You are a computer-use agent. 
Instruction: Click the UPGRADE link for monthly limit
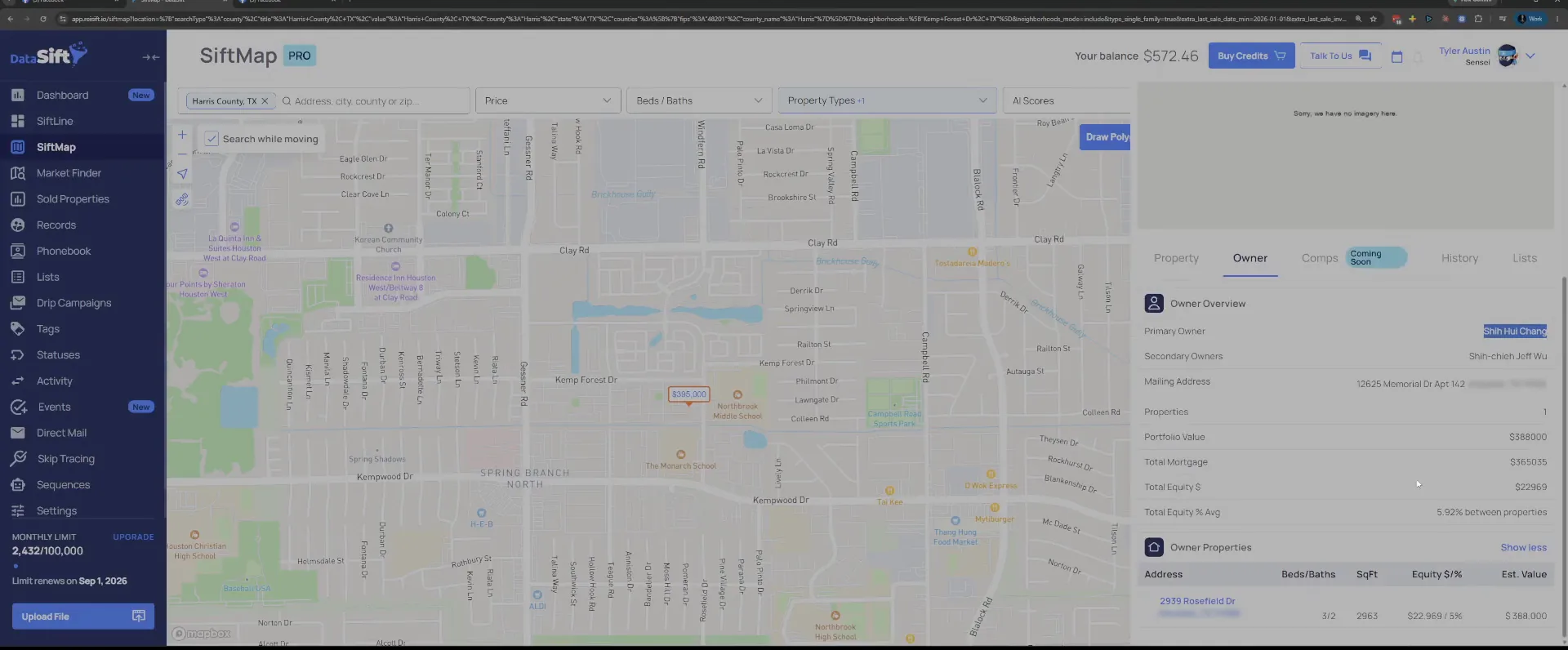click(133, 537)
